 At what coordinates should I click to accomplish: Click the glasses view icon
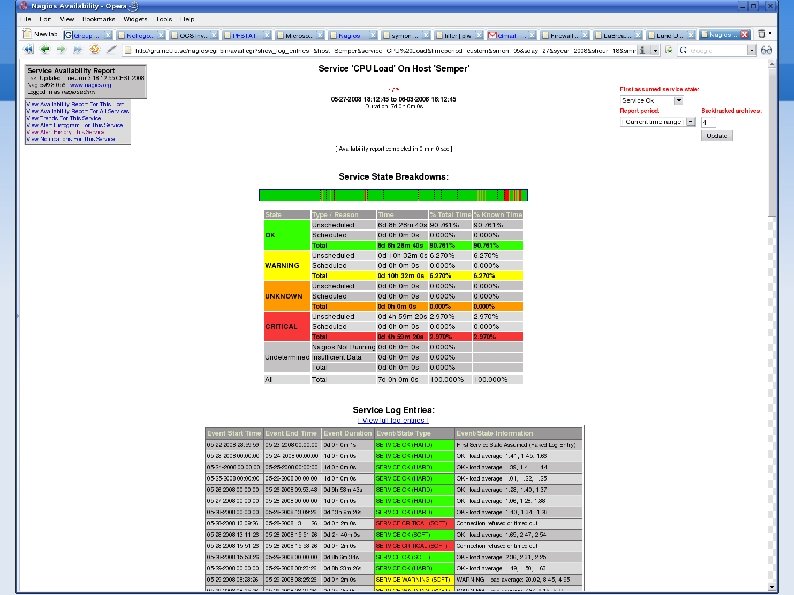(x=766, y=50)
